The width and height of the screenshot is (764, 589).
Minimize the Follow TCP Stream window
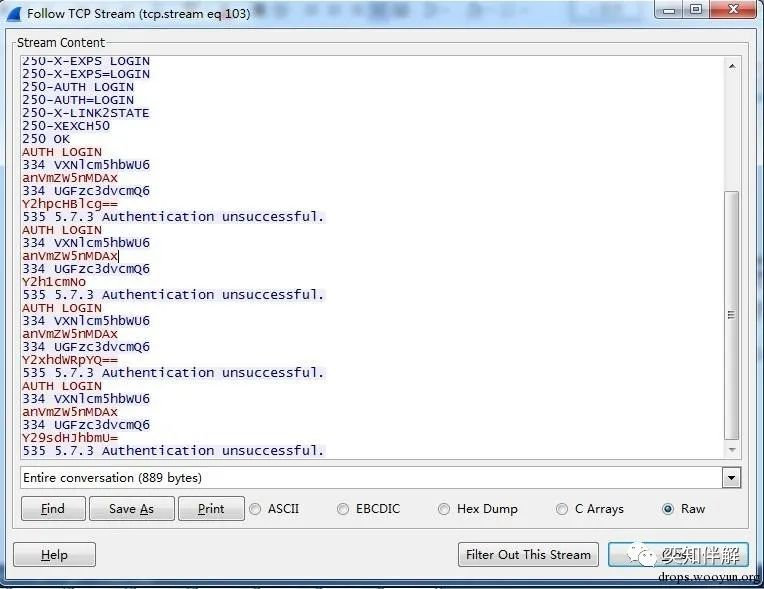tap(669, 10)
